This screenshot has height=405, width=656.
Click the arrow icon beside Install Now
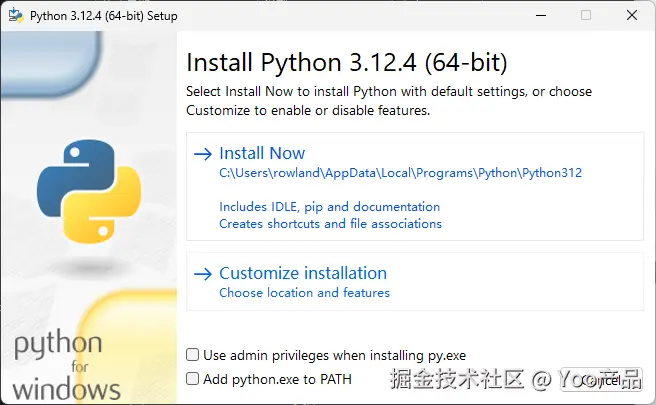[x=203, y=154]
